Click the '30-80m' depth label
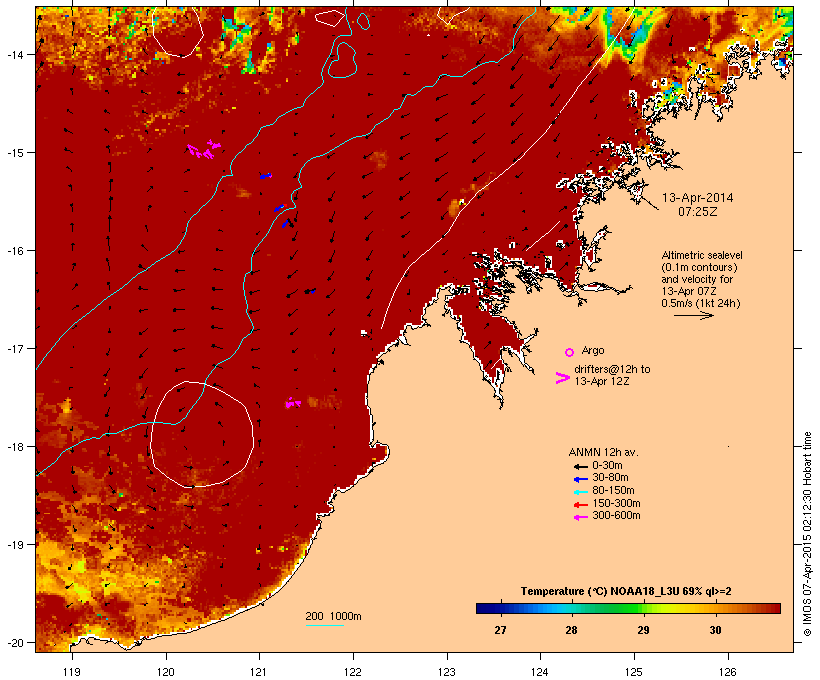 pos(610,478)
